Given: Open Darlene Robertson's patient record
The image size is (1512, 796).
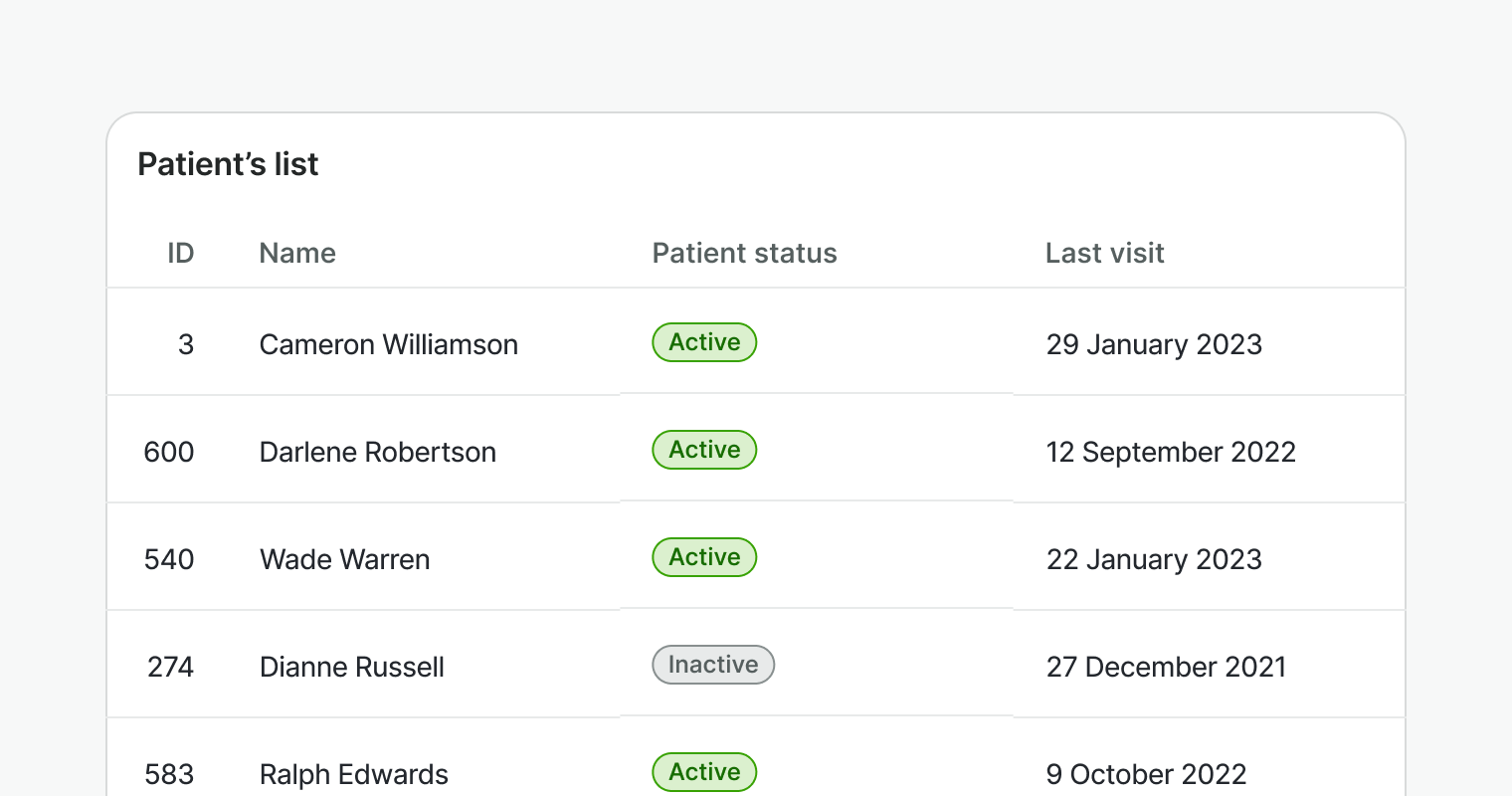Looking at the screenshot, I should point(377,452).
